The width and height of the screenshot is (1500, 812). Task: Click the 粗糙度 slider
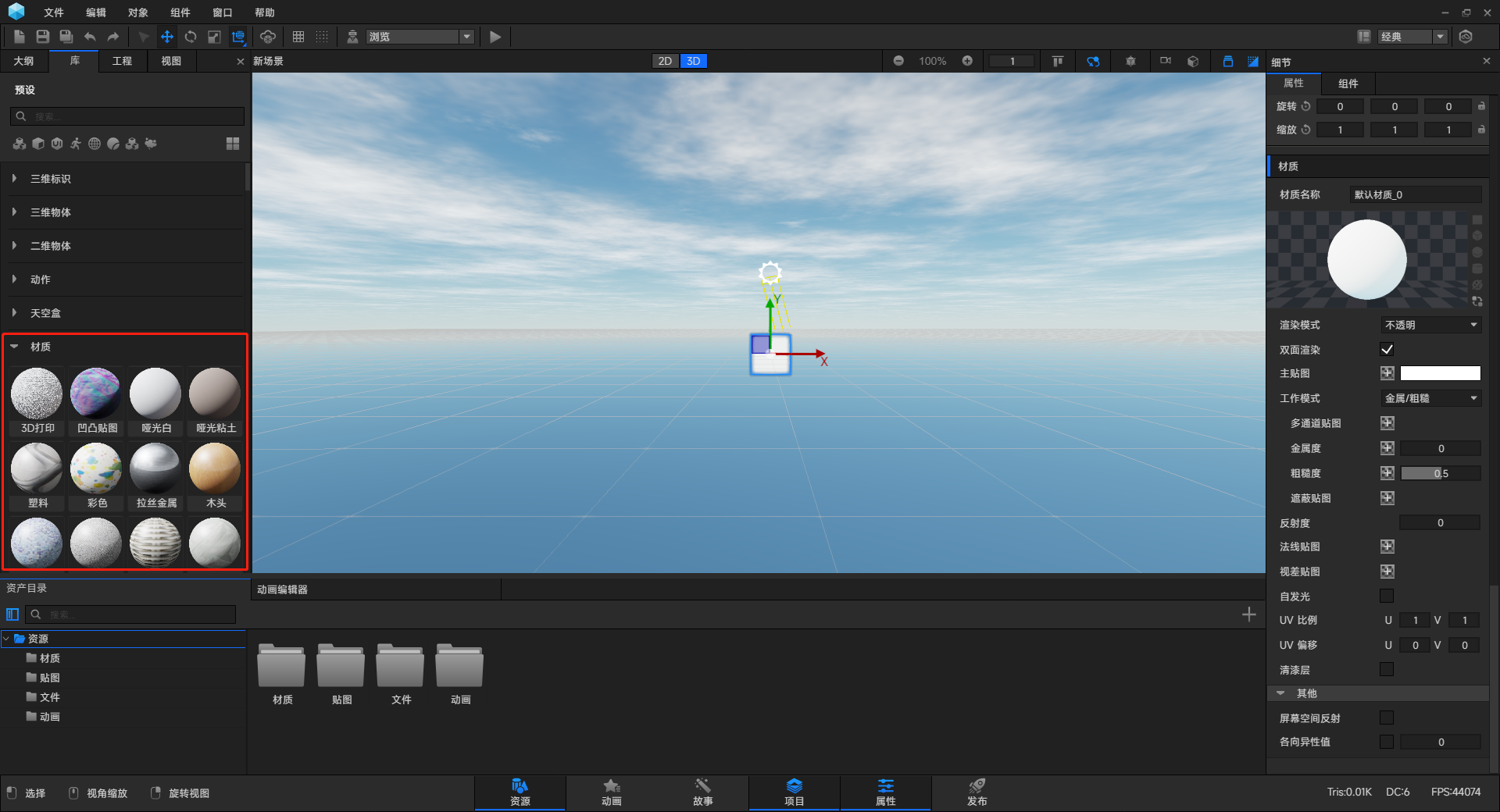(1441, 473)
